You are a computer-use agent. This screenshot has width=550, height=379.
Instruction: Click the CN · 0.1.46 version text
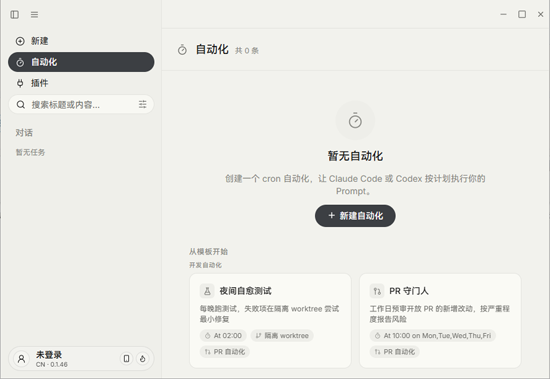[x=52, y=365]
